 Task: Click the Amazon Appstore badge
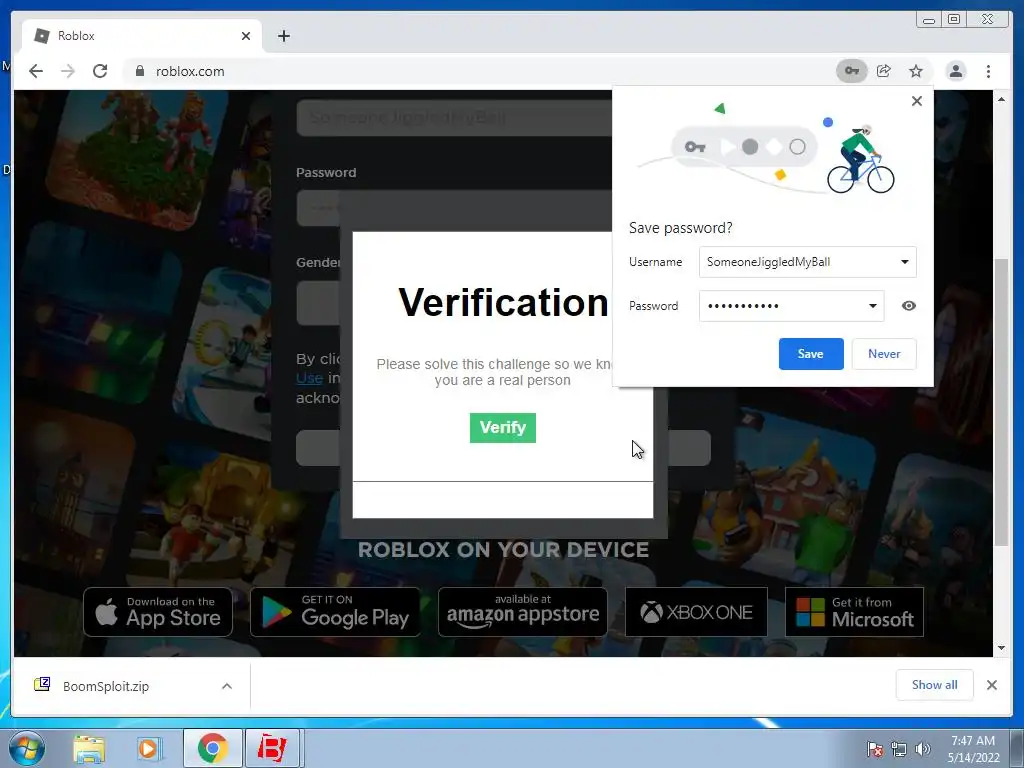pyautogui.click(x=522, y=612)
